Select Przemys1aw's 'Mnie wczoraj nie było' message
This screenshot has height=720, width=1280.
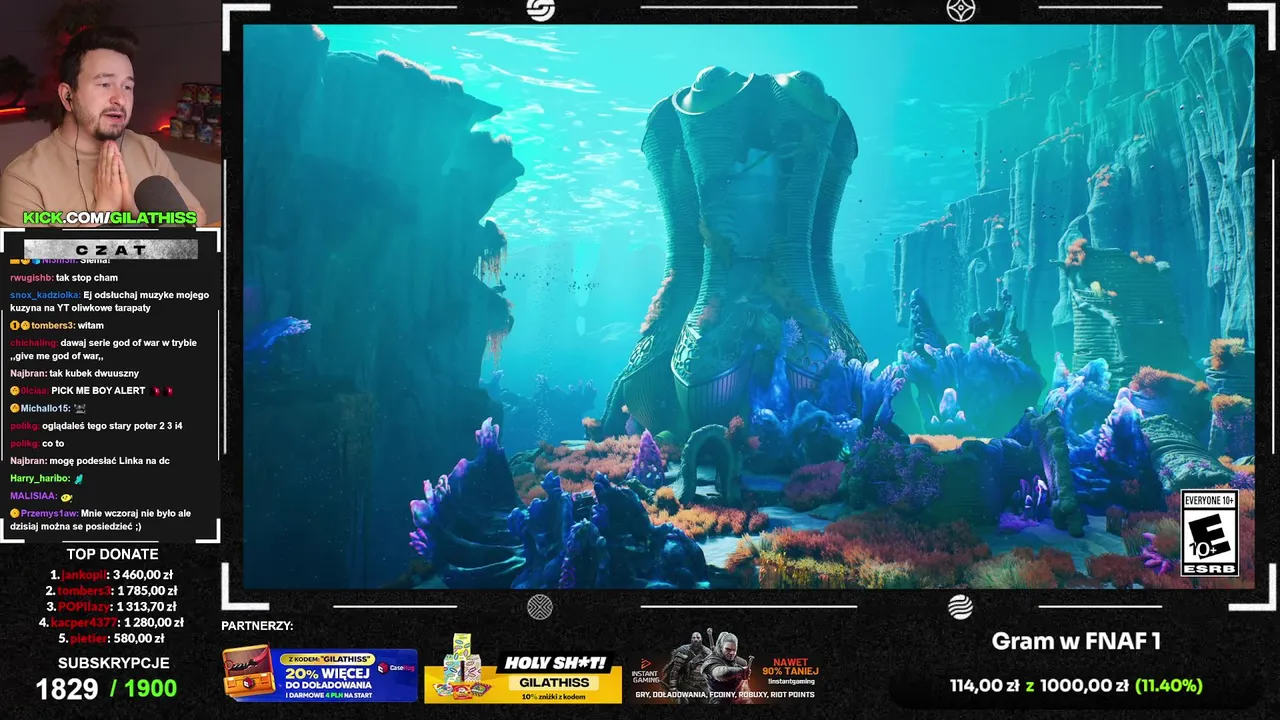click(x=103, y=520)
